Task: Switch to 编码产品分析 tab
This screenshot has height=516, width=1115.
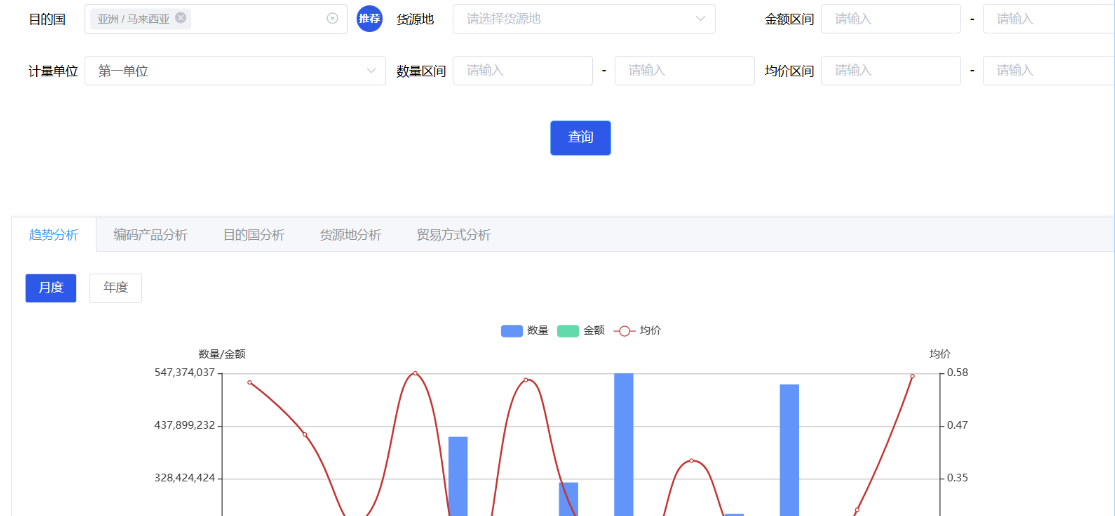Action: pos(150,235)
